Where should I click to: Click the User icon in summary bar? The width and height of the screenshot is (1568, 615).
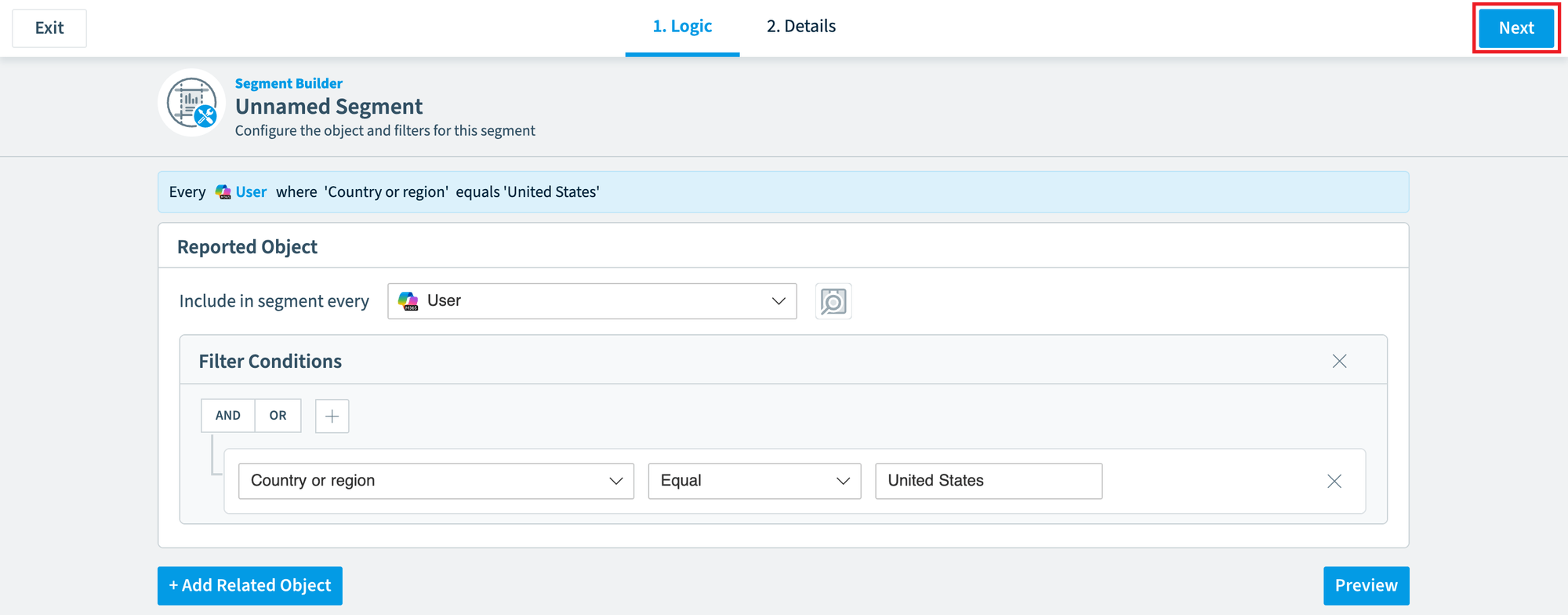223,192
